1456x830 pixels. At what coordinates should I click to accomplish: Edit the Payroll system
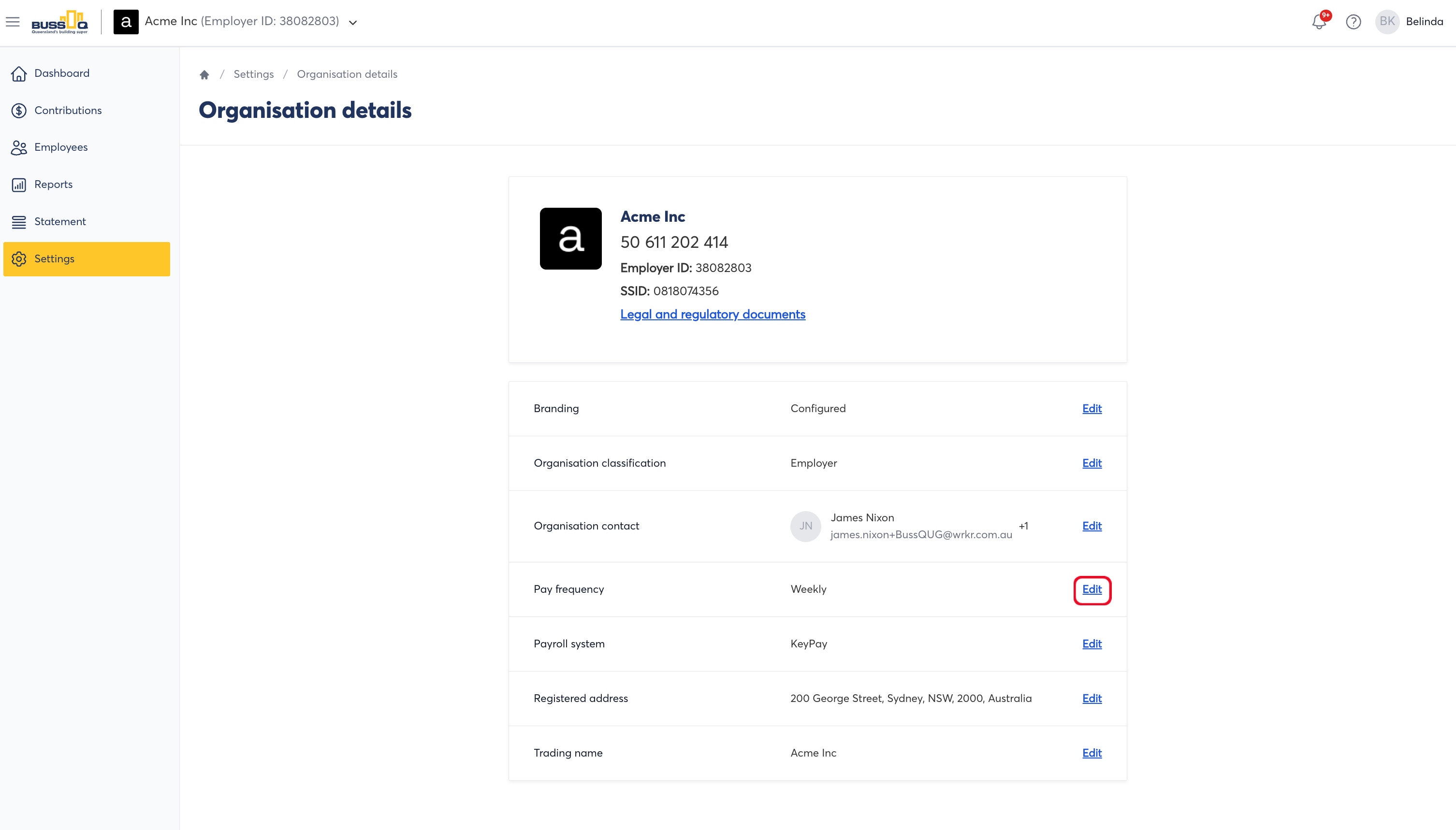(x=1092, y=644)
